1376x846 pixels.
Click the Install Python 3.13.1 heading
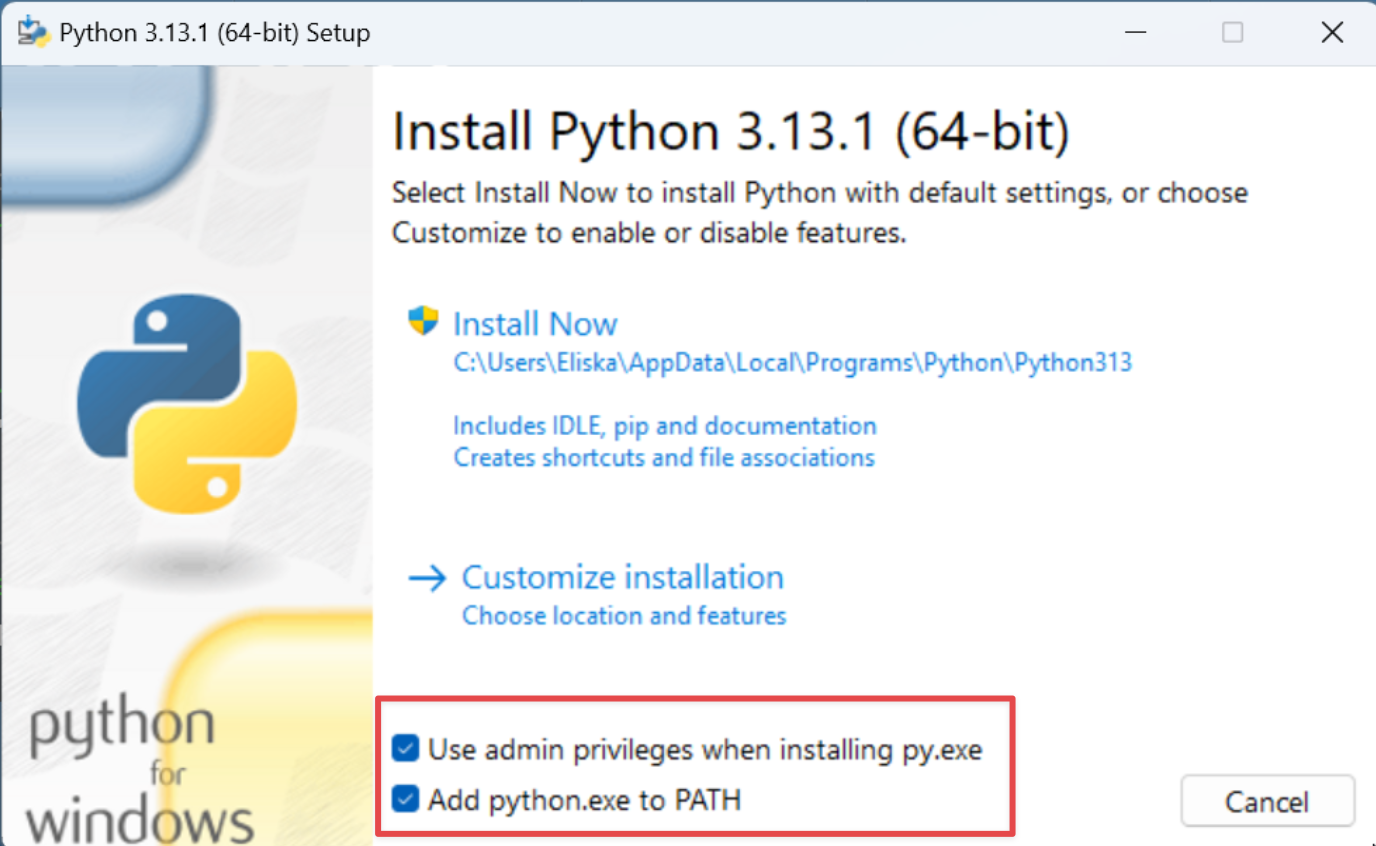[729, 130]
